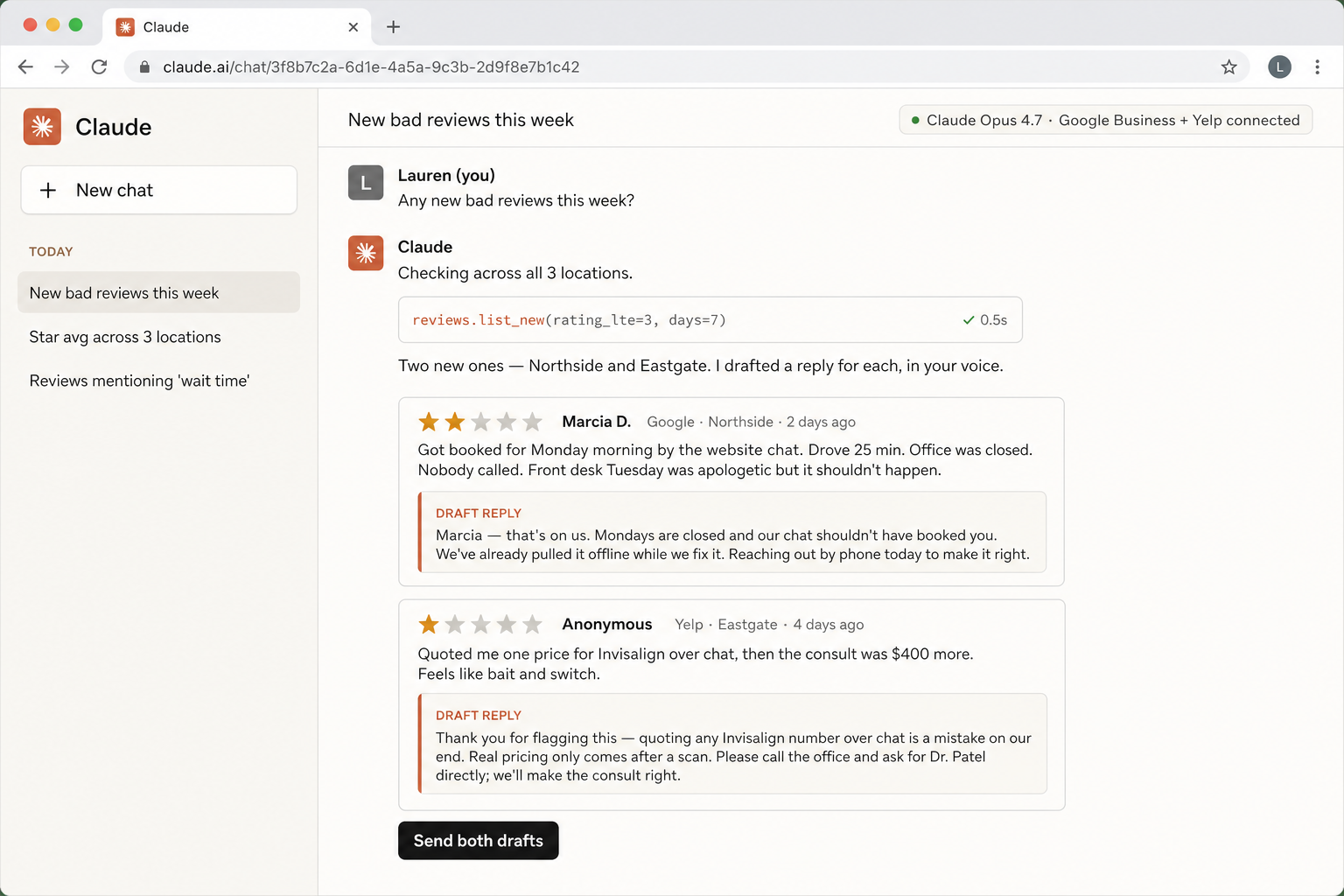Click 'DRAFT REPLY' label in Northside card

coord(479,514)
